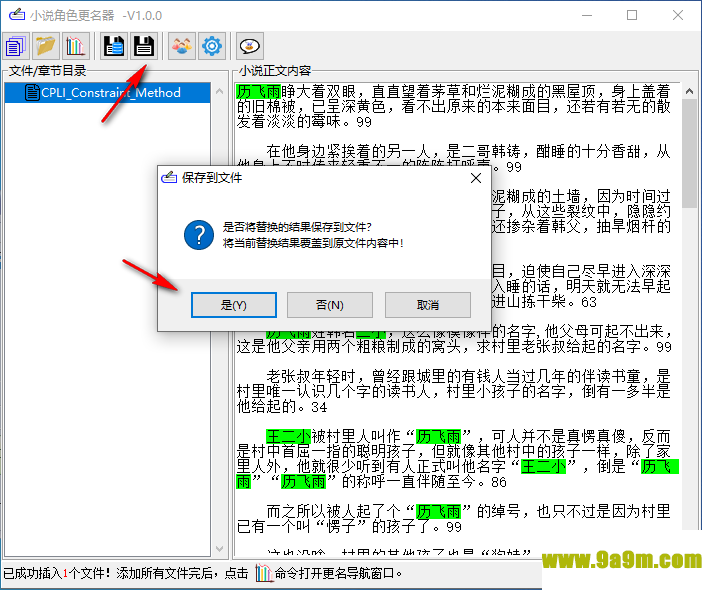Click the add files (stacked documents) toolbar icon
The image size is (702, 590).
click(x=16, y=46)
